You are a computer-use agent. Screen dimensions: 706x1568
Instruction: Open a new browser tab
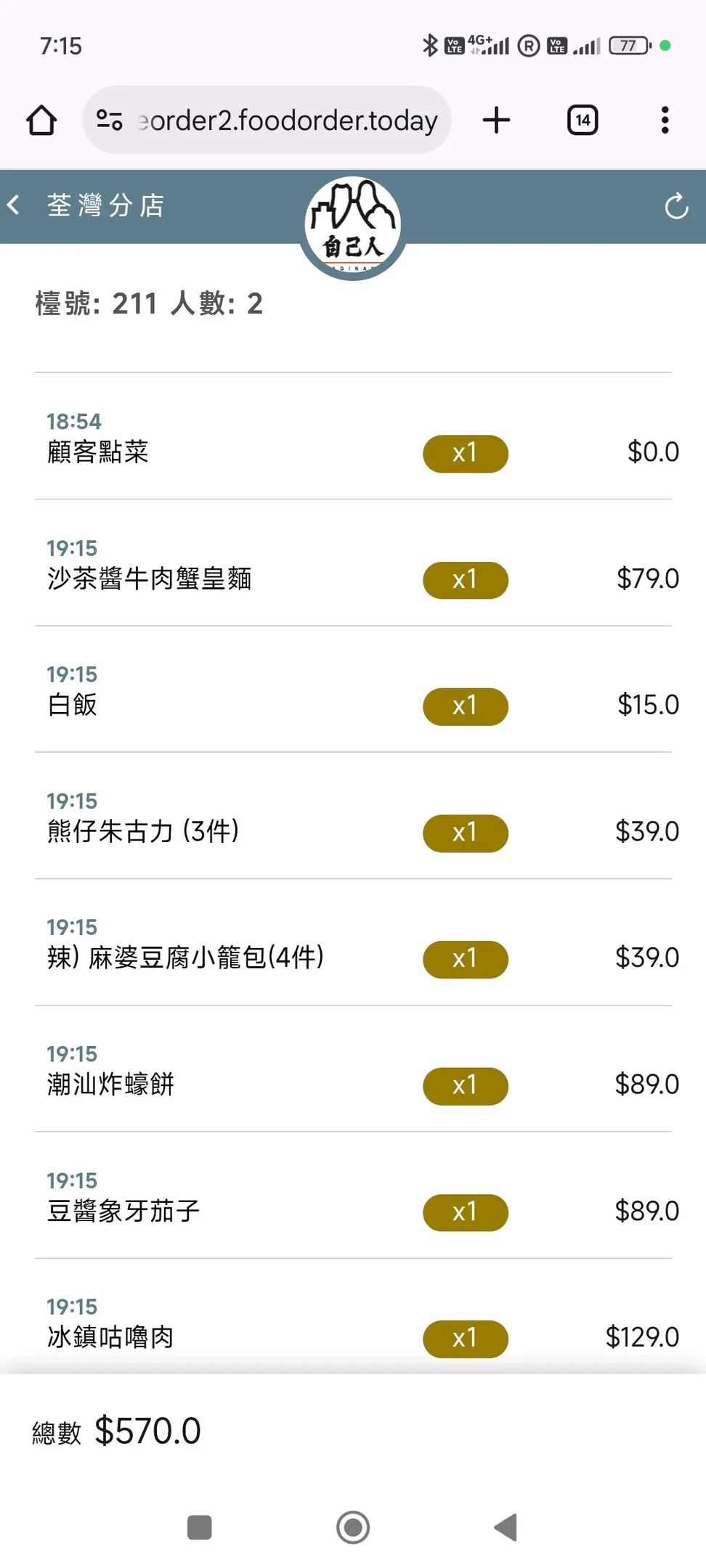click(x=496, y=121)
